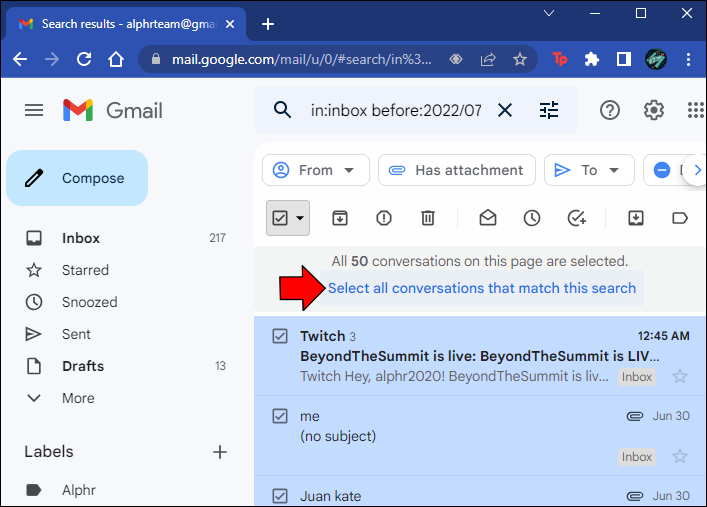The width and height of the screenshot is (707, 507).
Task: Create a new label with plus icon
Action: 220,452
